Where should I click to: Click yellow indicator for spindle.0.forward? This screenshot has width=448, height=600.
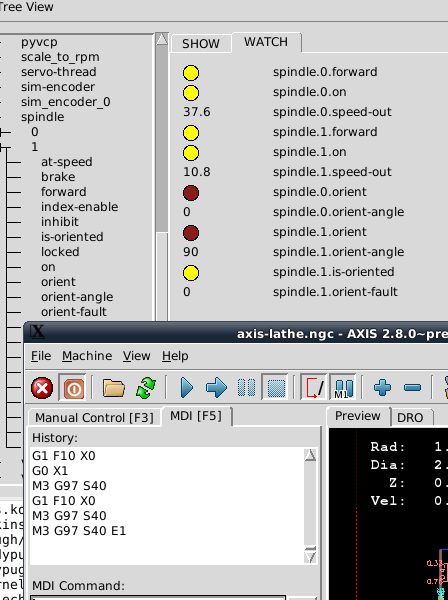click(x=191, y=73)
